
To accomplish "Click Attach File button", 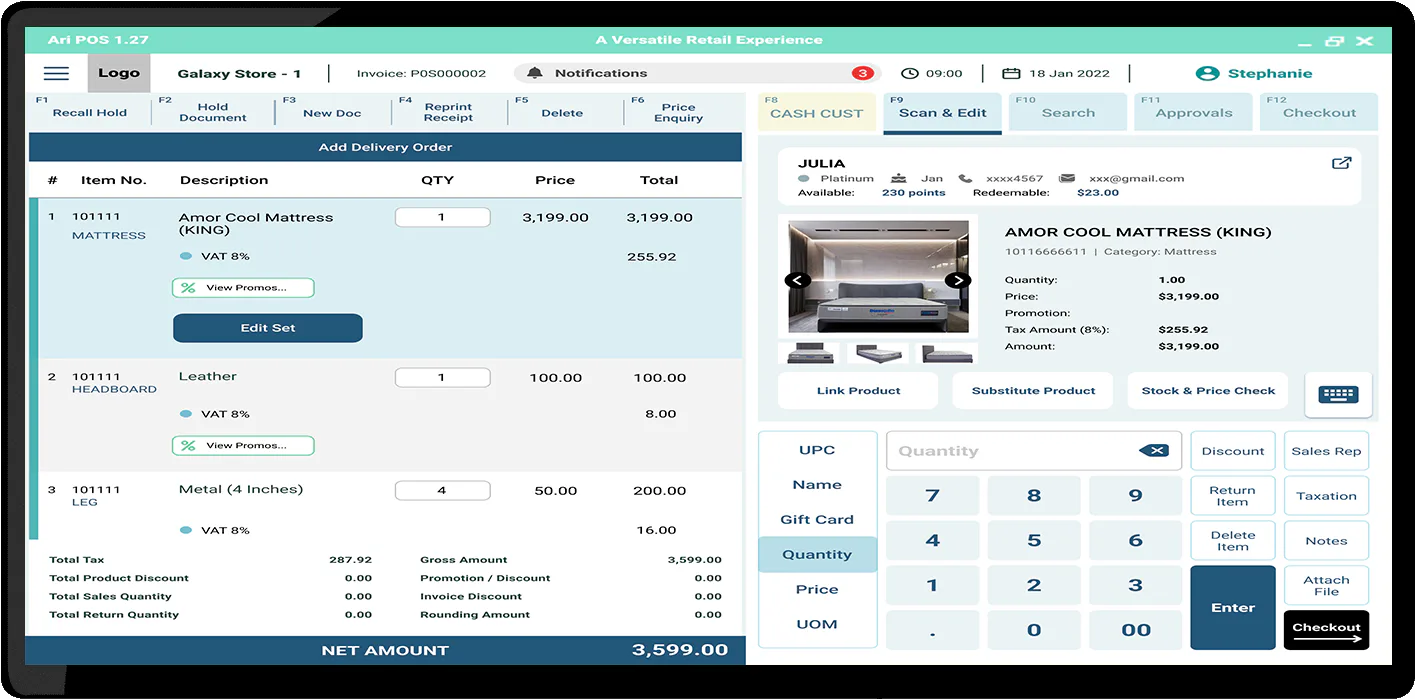I will pyautogui.click(x=1326, y=586).
